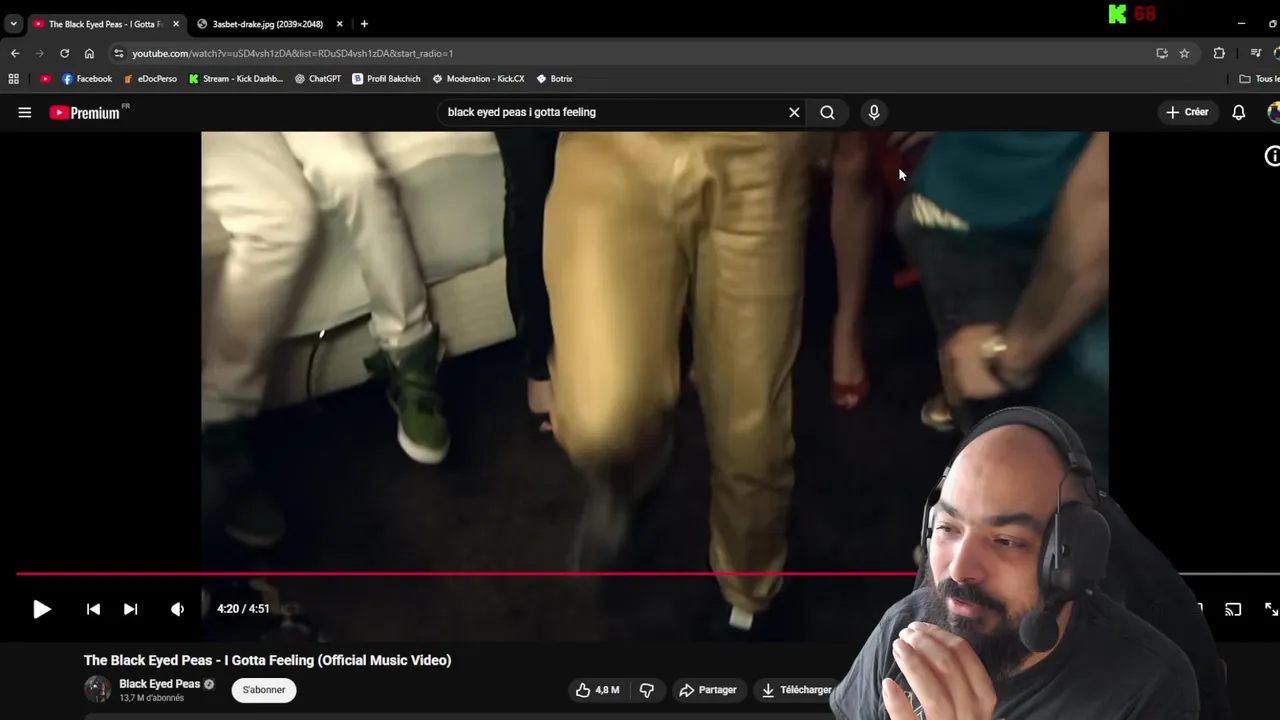Image resolution: width=1280 pixels, height=720 pixels.
Task: Subscribe using the S'abonner button
Action: coord(264,690)
